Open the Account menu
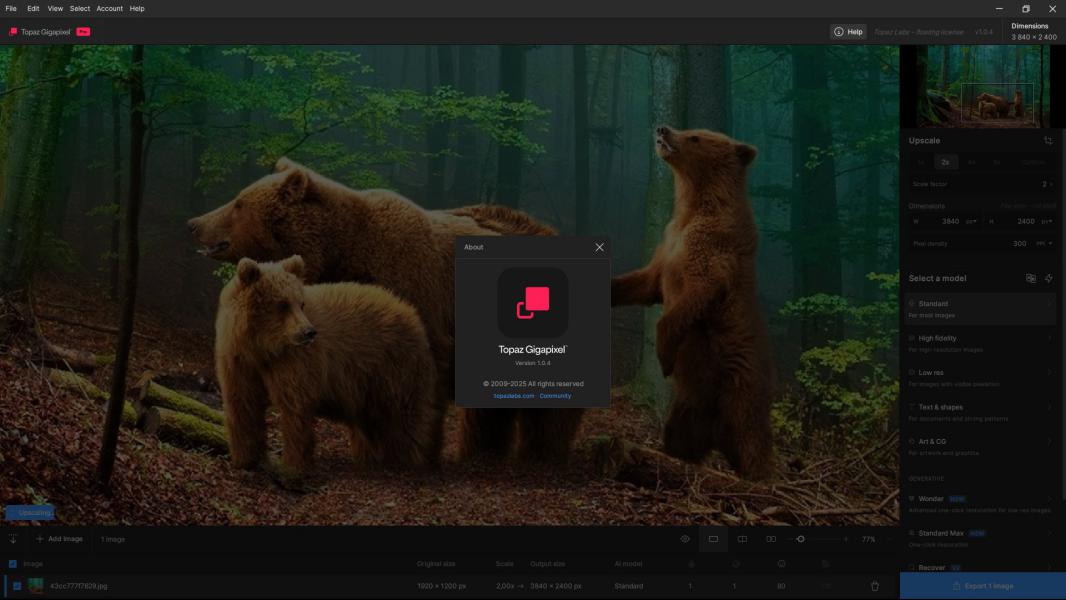 click(x=109, y=8)
